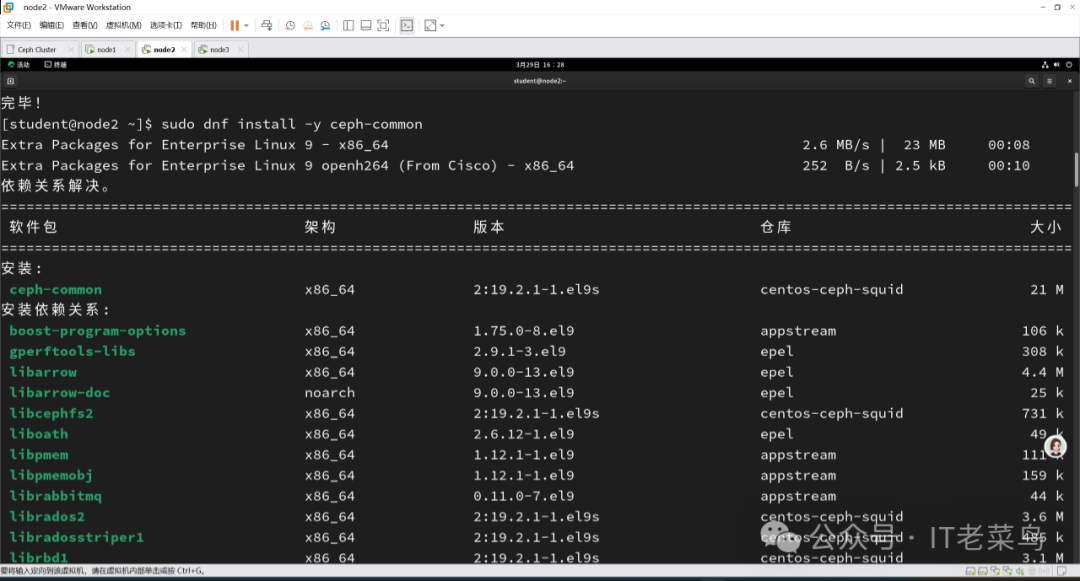
Task: Click the libcephfs2 package name
Action: coord(52,414)
